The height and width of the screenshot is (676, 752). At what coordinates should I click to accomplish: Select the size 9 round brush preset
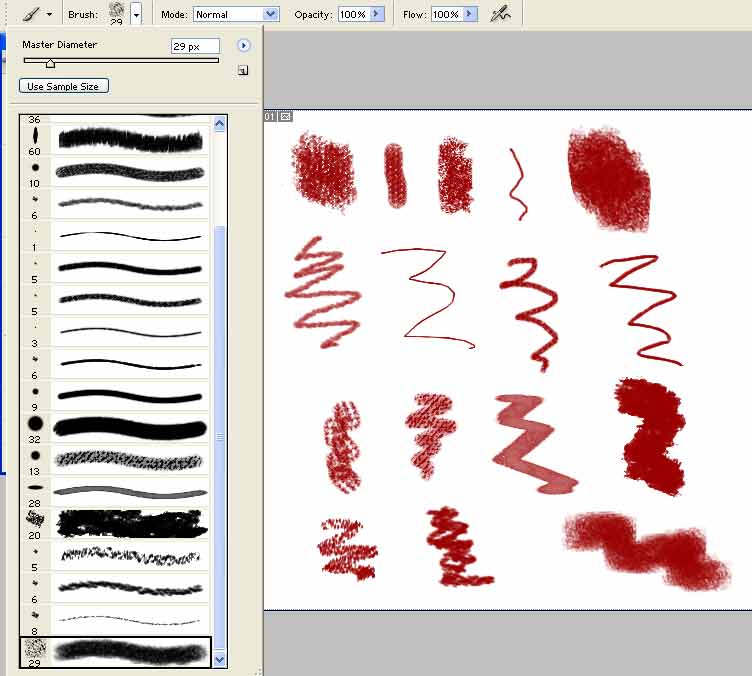(x=115, y=396)
